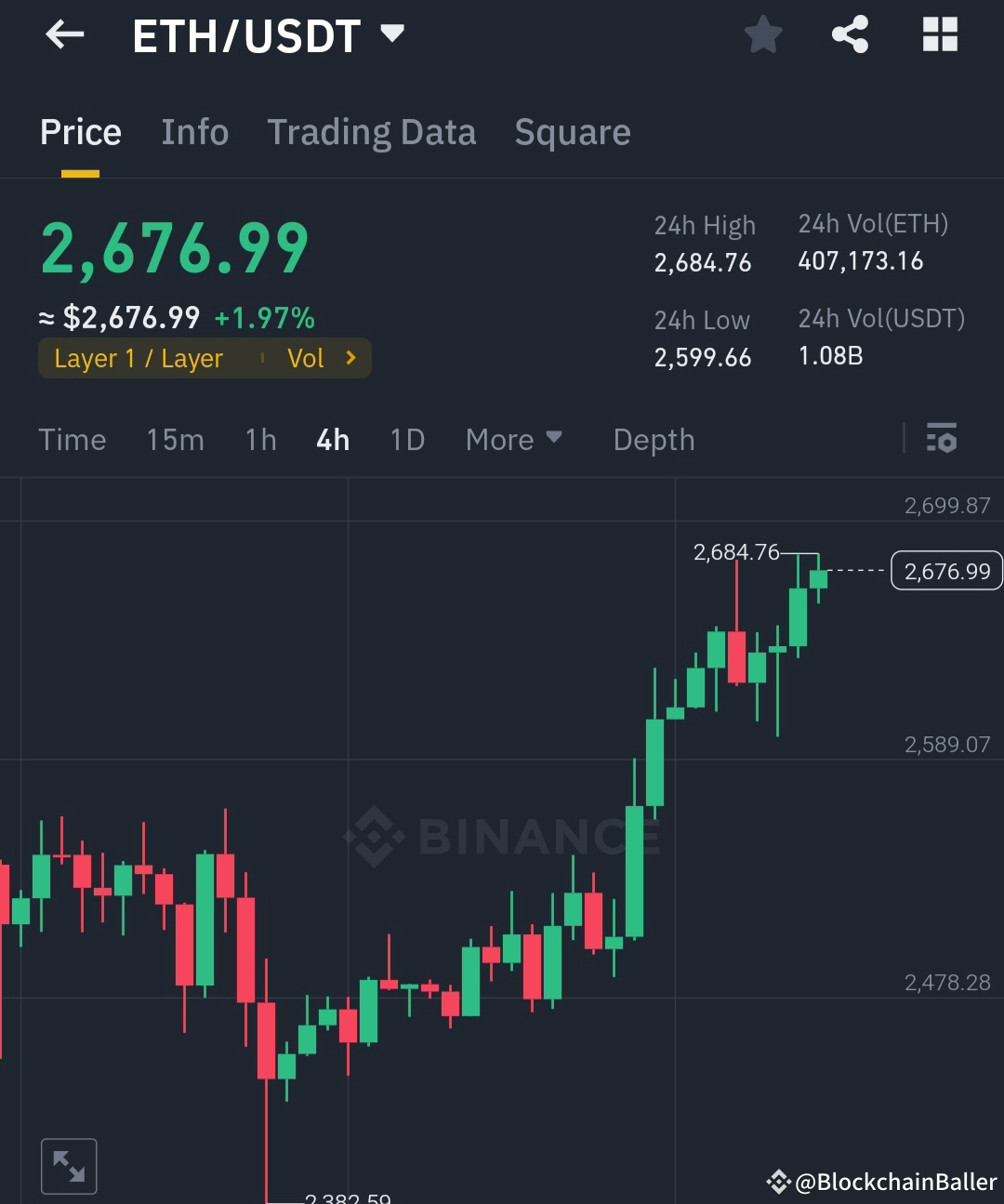Viewport: 1004px width, 1204px height.
Task: Tap the @BlockchainBaller watermark icon
Action: 779,1182
